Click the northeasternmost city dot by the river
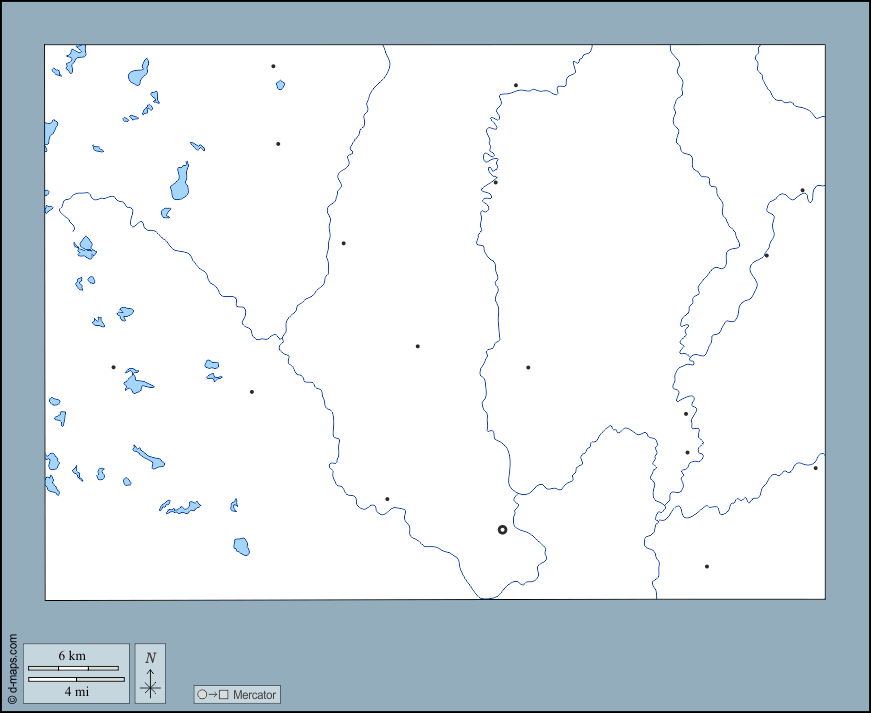Image resolution: width=871 pixels, height=713 pixels. pos(802,190)
